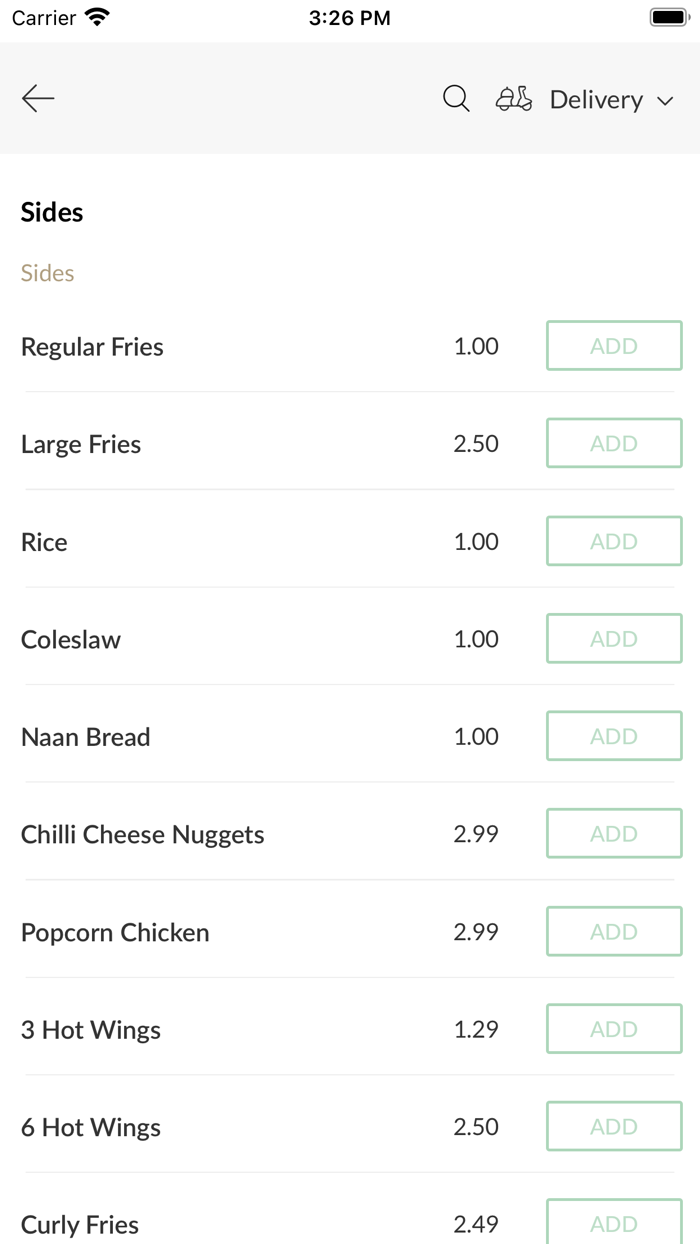This screenshot has width=700, height=1244.
Task: Tap the Sides page heading
Action: (51, 212)
